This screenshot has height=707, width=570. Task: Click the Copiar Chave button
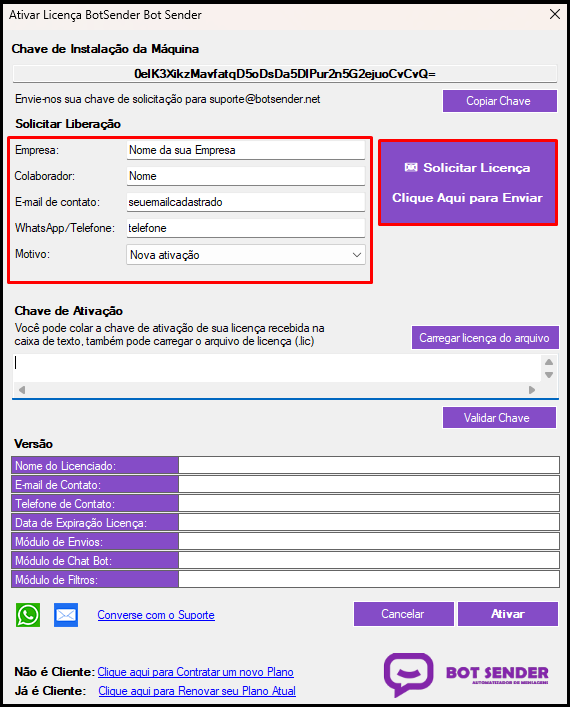coord(500,101)
